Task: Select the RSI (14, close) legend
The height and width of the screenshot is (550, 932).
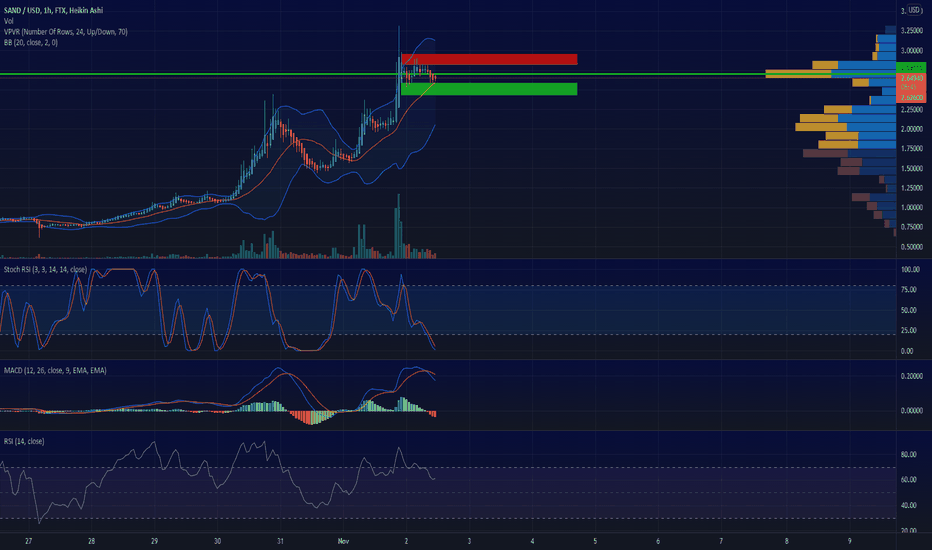Action: [24, 441]
